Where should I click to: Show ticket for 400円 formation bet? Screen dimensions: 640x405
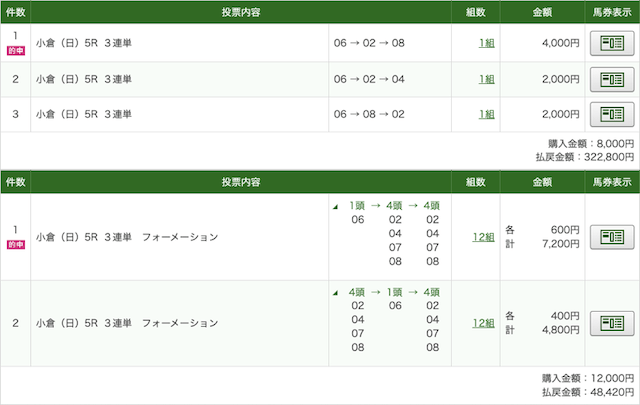[612, 323]
